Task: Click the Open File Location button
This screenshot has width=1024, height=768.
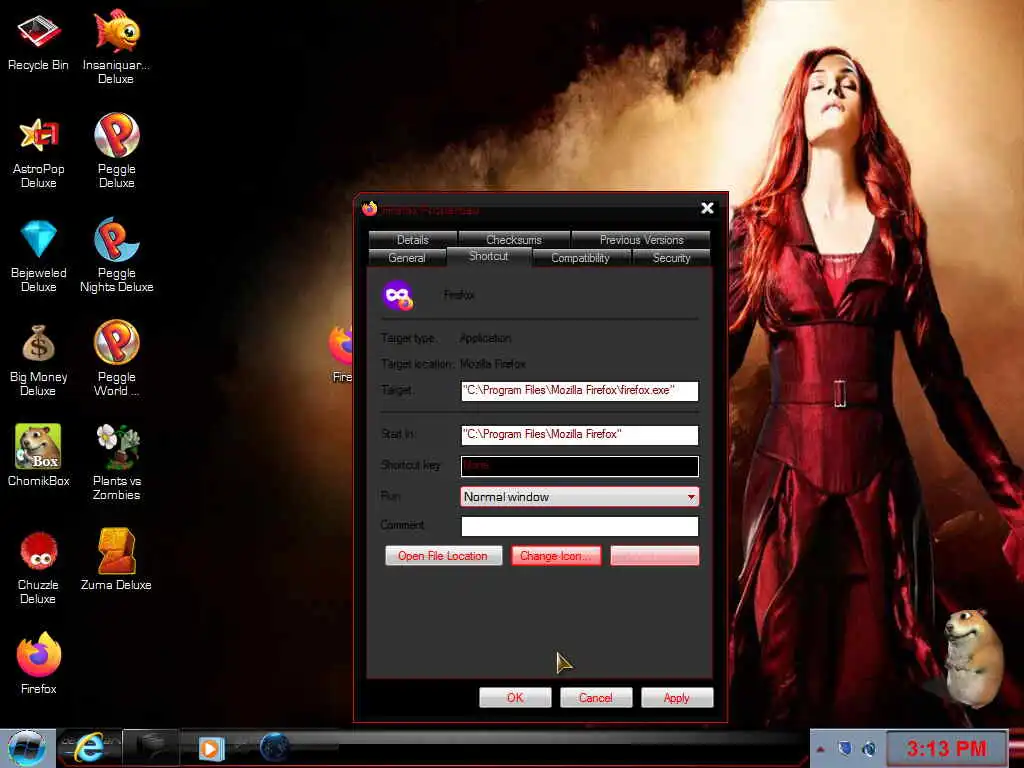Action: pyautogui.click(x=443, y=556)
